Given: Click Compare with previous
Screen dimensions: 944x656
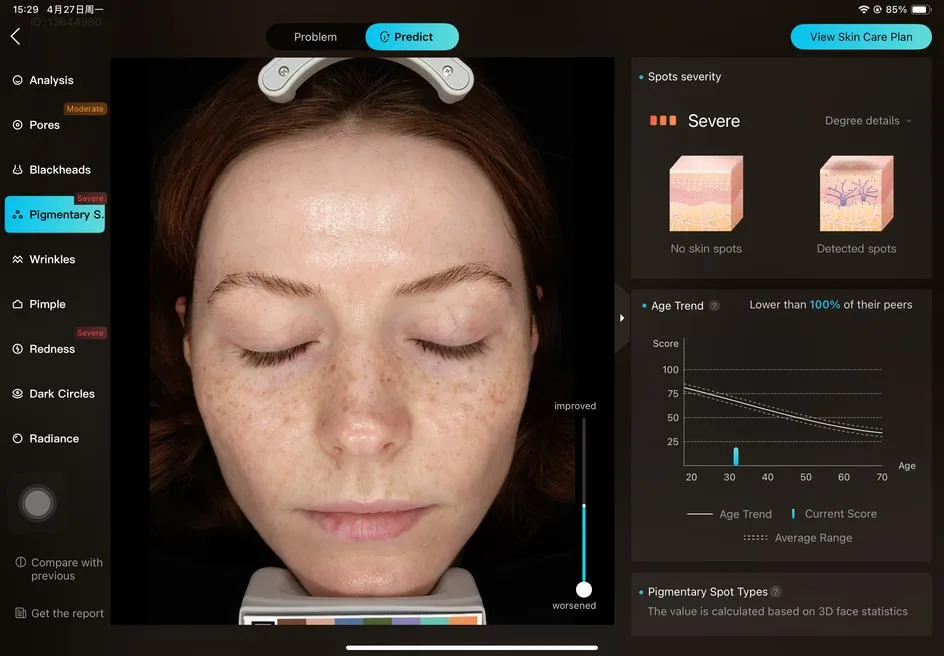Looking at the screenshot, I should pyautogui.click(x=59, y=569).
